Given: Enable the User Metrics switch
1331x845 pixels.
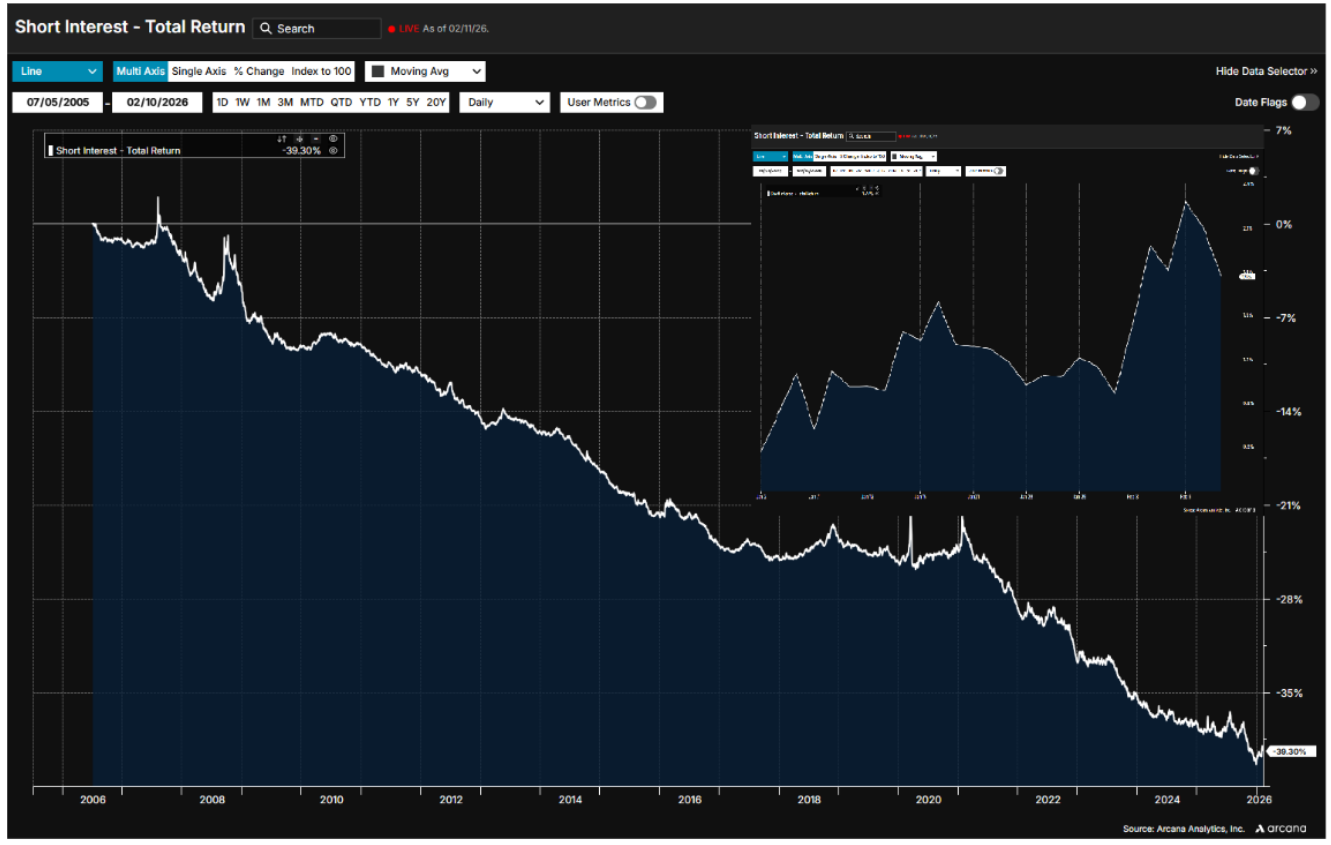Looking at the screenshot, I should 645,102.
